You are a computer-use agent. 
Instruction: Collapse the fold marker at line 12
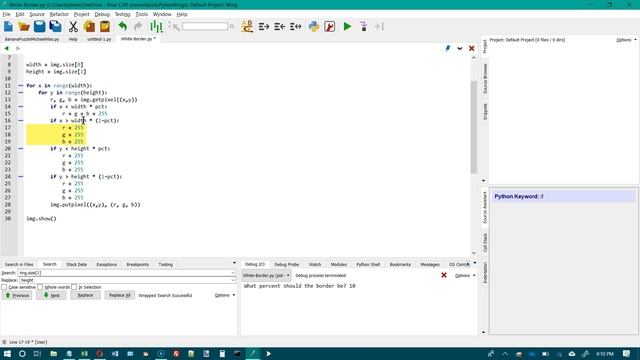point(21,93)
